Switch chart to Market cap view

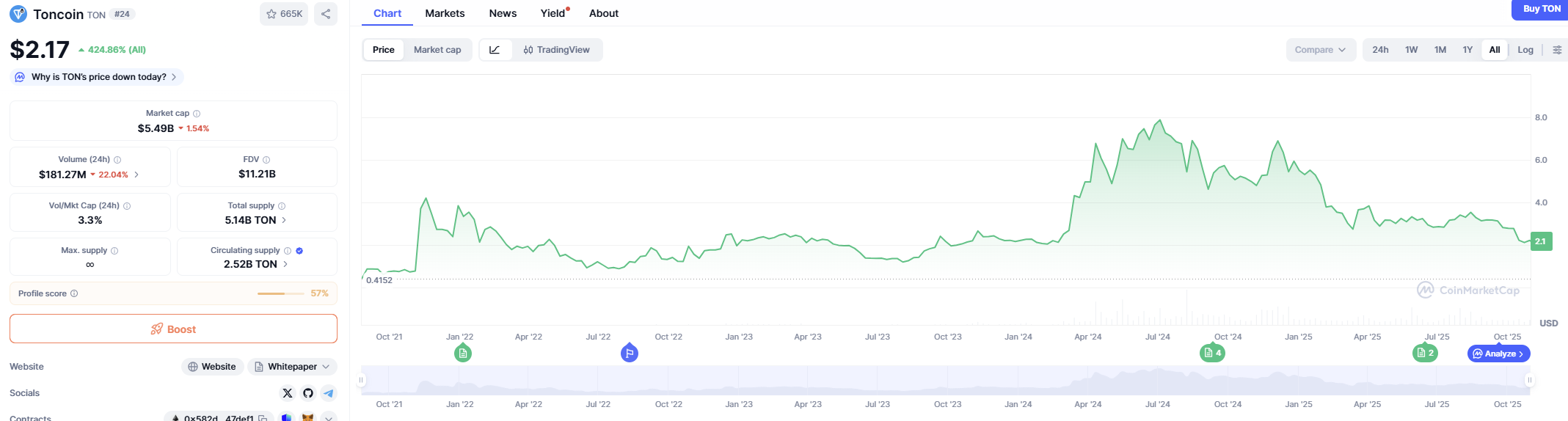tap(437, 50)
